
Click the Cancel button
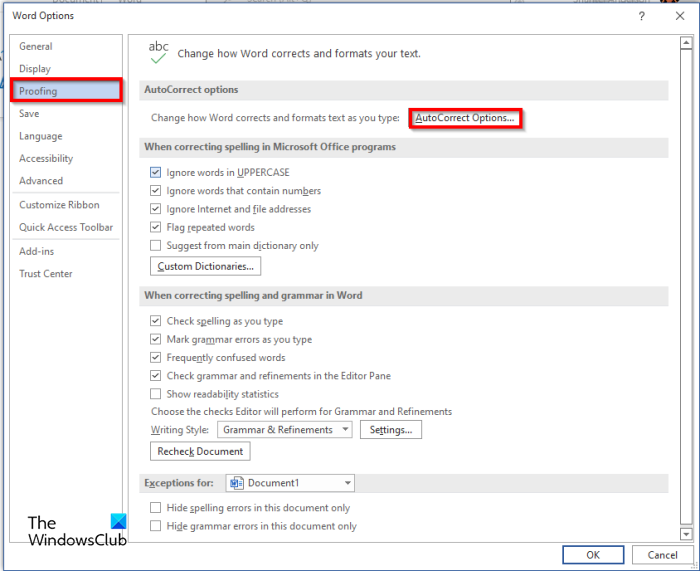tap(662, 555)
